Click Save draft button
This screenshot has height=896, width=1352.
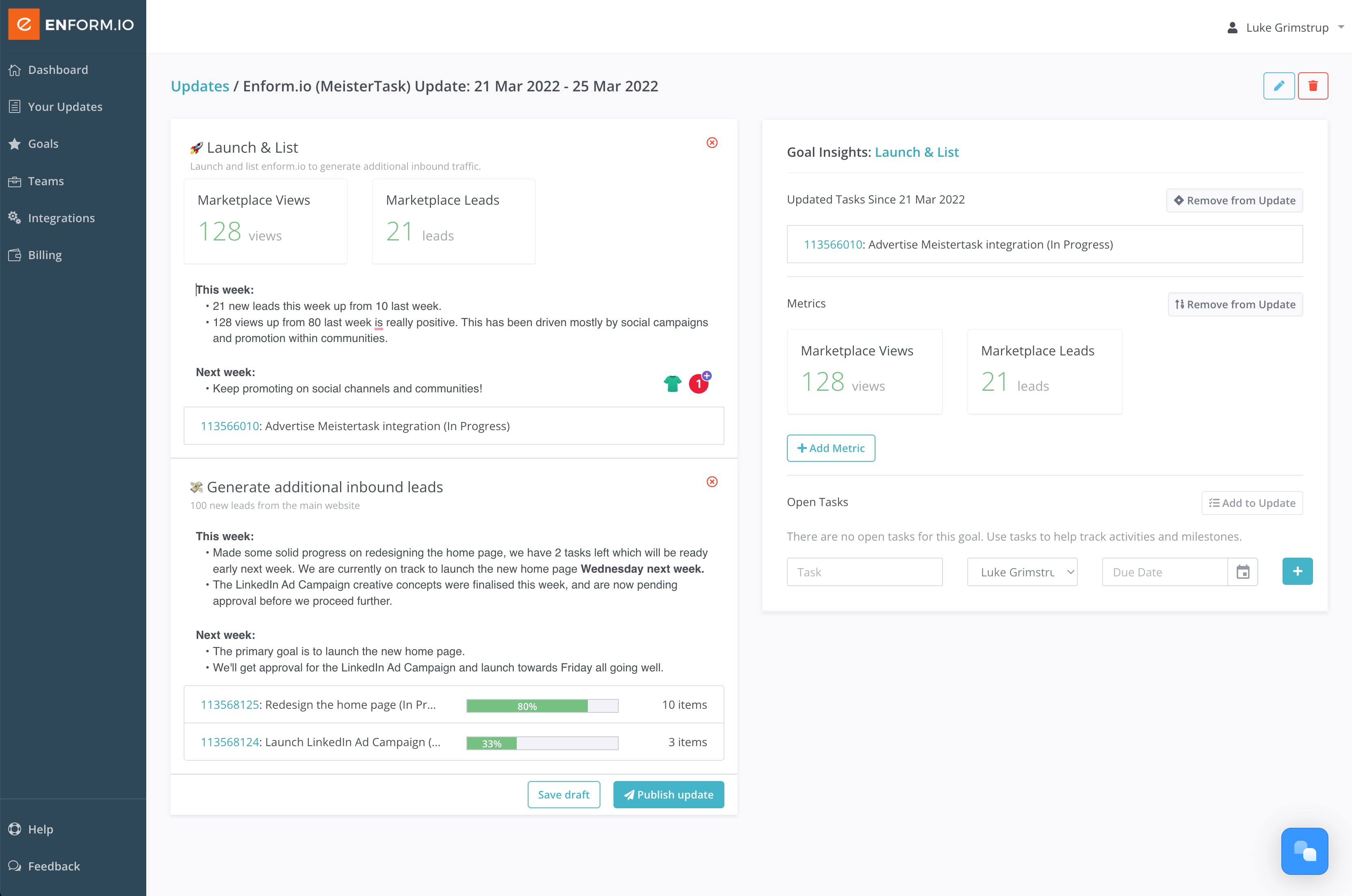click(x=563, y=794)
